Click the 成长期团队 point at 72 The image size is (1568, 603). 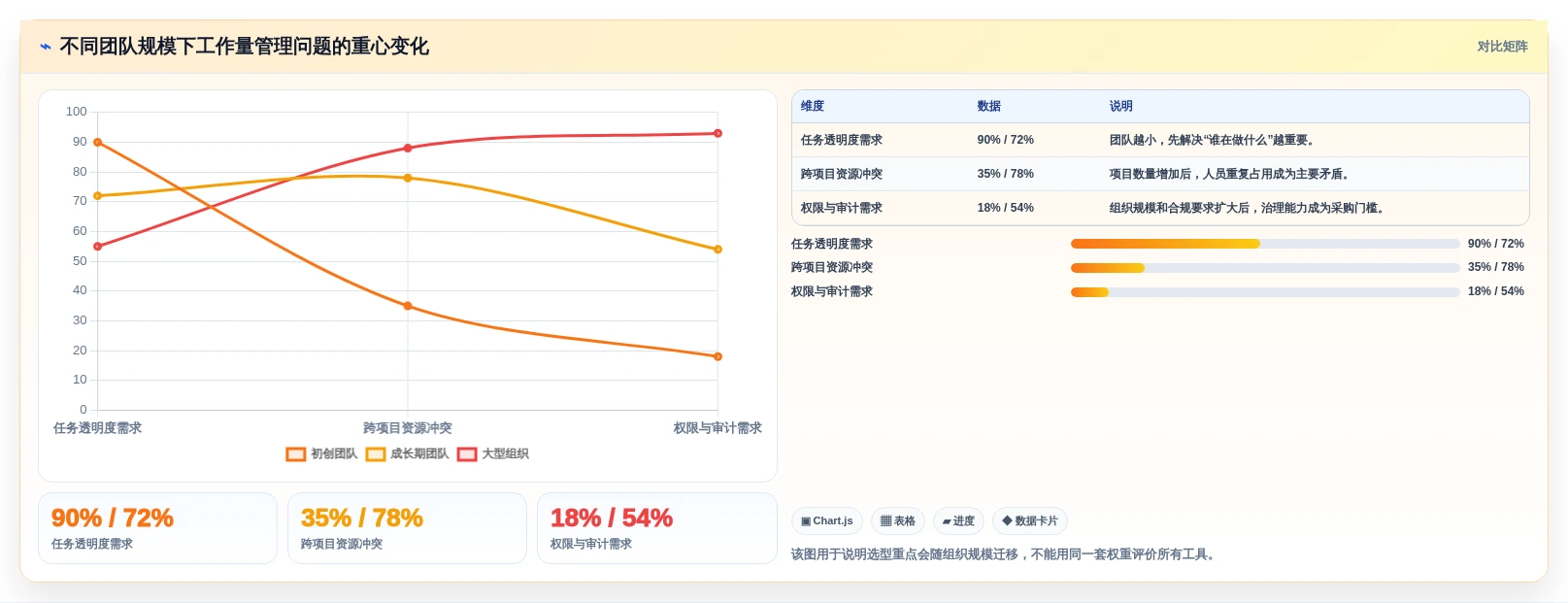(x=97, y=196)
